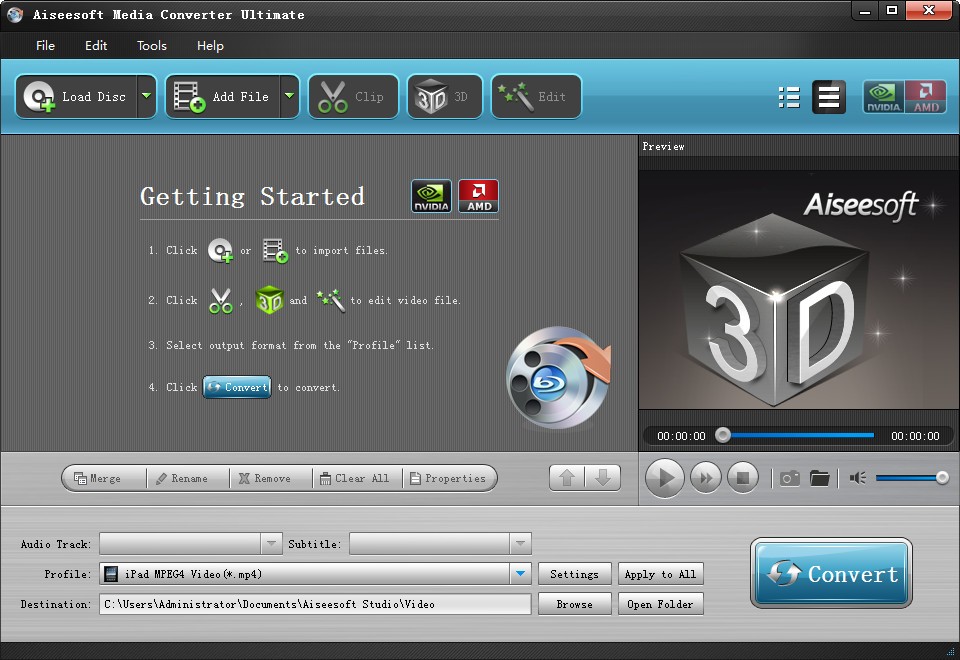Open the snapshot folder icon

(x=819, y=478)
